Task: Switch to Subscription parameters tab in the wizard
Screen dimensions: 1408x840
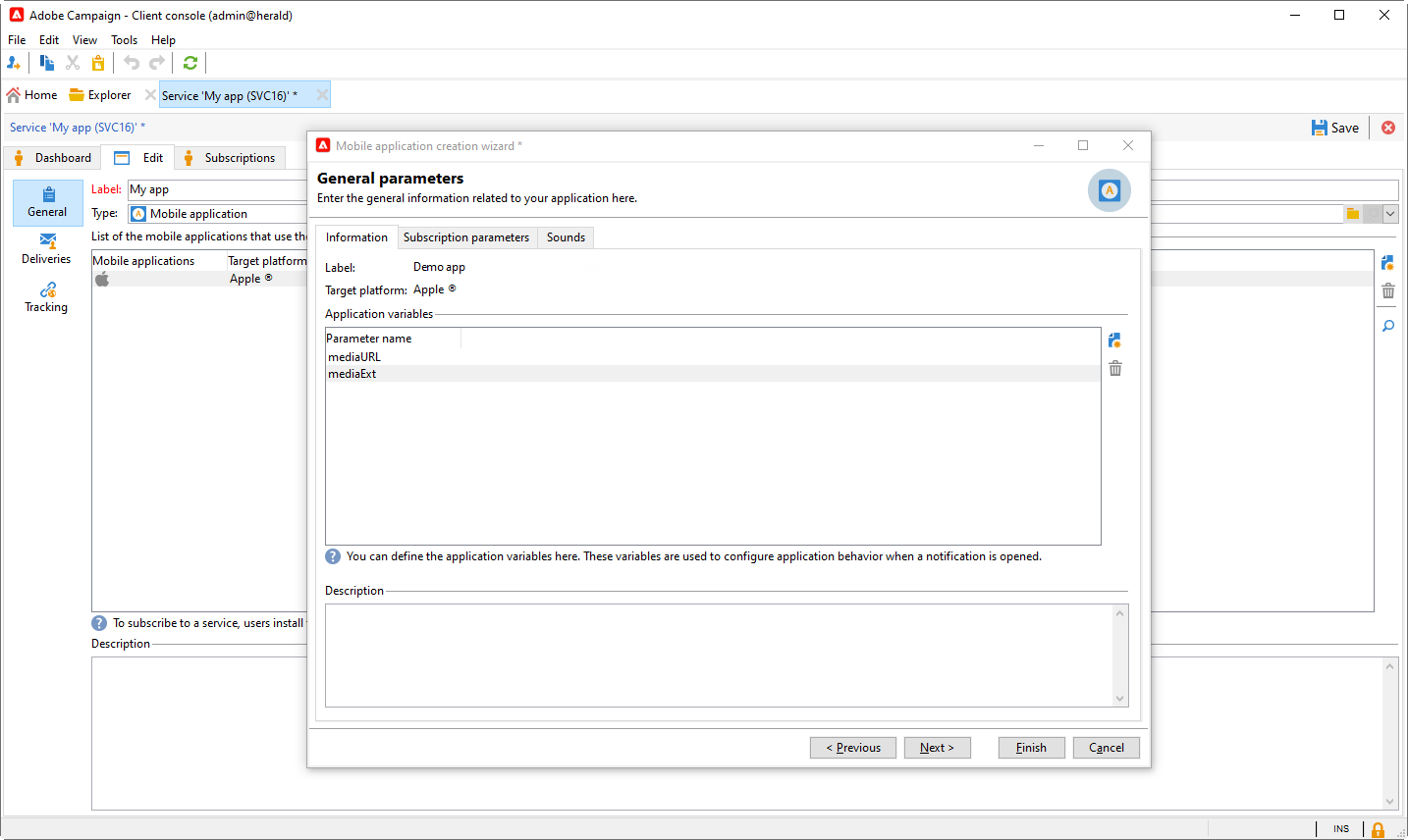Action: point(466,237)
